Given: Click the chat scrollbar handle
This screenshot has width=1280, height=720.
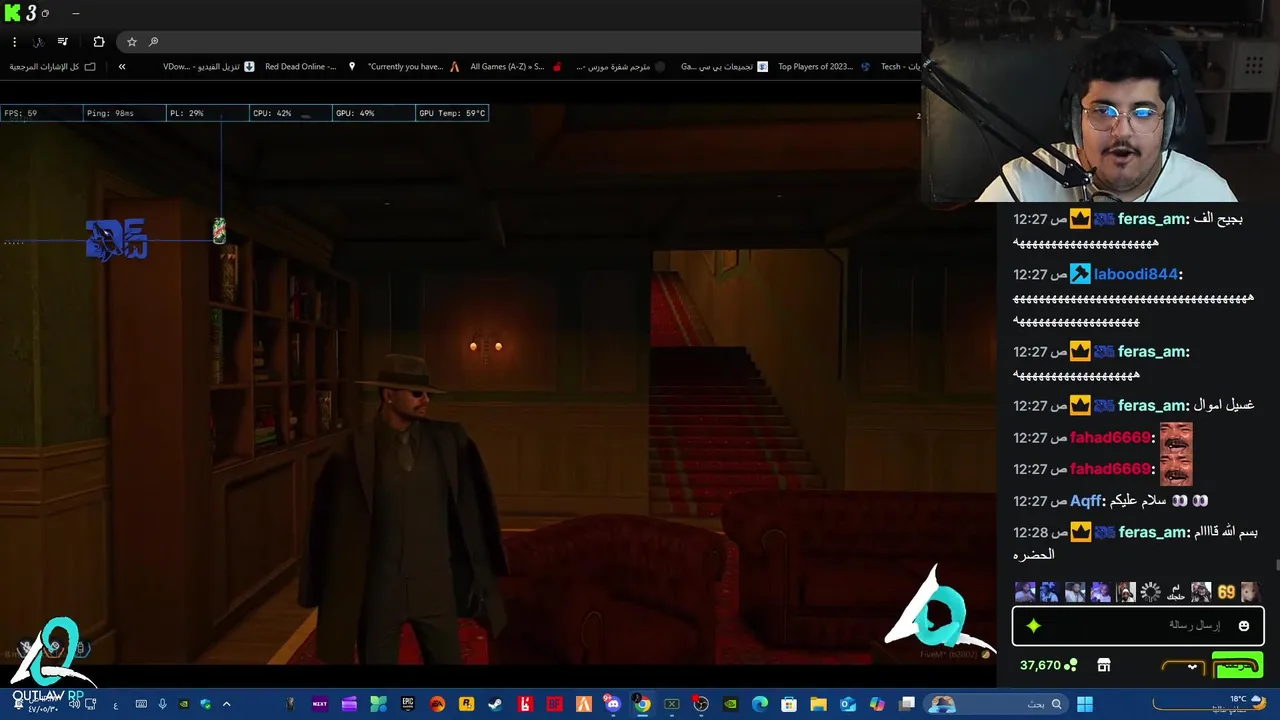Looking at the screenshot, I should pyautogui.click(x=1276, y=566).
